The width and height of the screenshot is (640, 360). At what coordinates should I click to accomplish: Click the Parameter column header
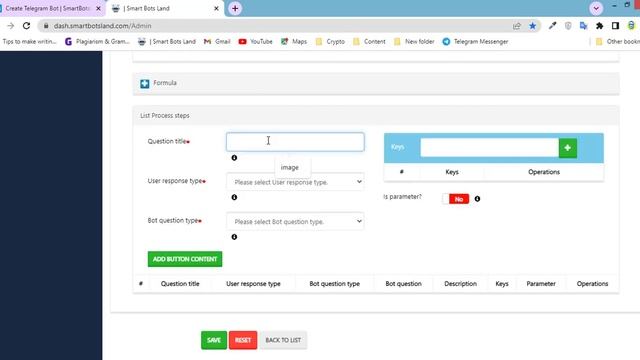coord(541,284)
